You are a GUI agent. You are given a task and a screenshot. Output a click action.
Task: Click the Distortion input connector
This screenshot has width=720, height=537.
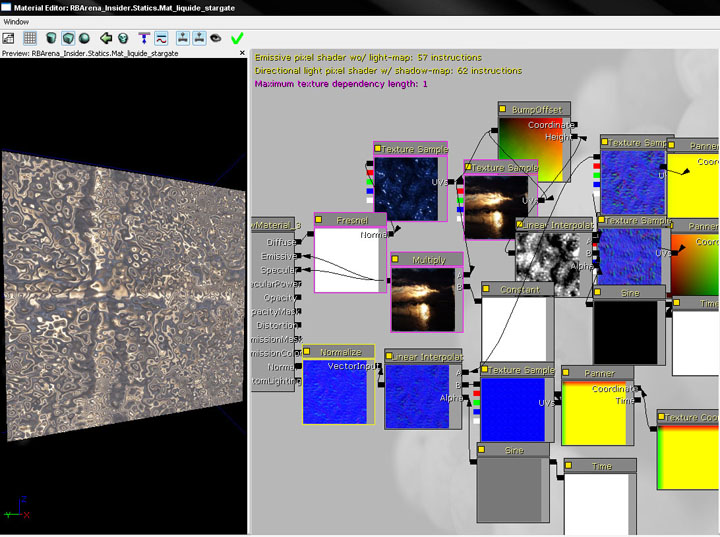(298, 325)
